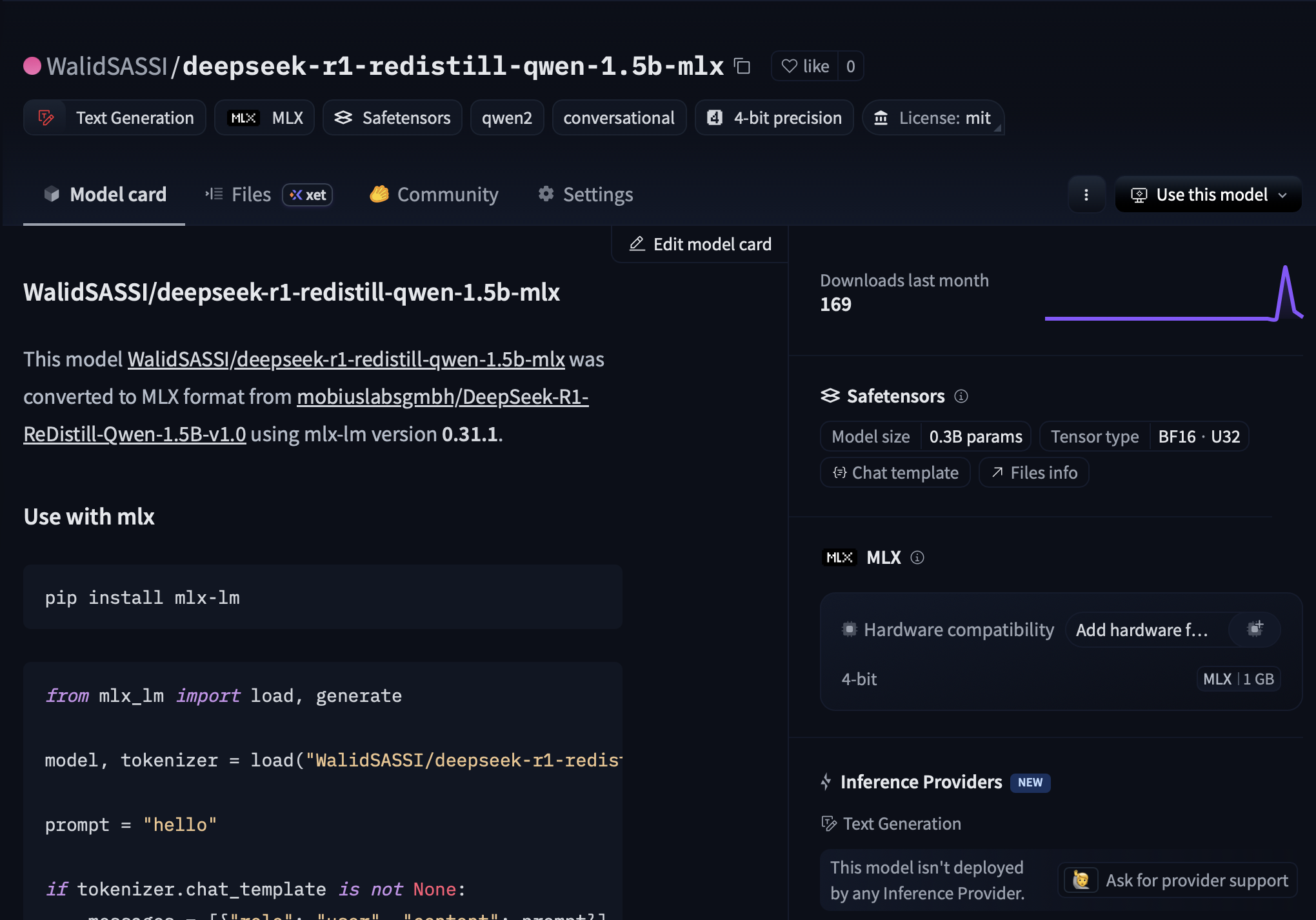Click the three-dot overflow menu icon
The height and width of the screenshot is (920, 1316).
(1086, 194)
